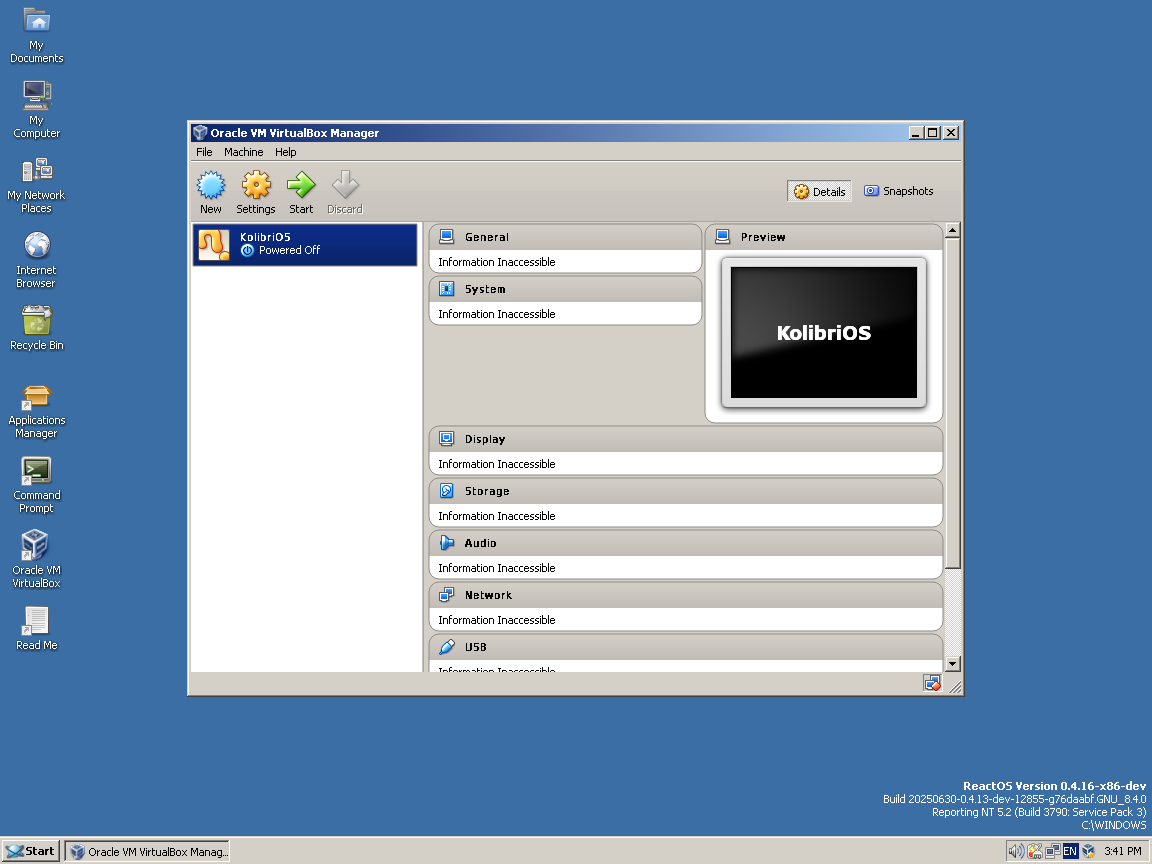This screenshot has width=1152, height=864.
Task: Collapse the System section header
Action: [x=565, y=289]
